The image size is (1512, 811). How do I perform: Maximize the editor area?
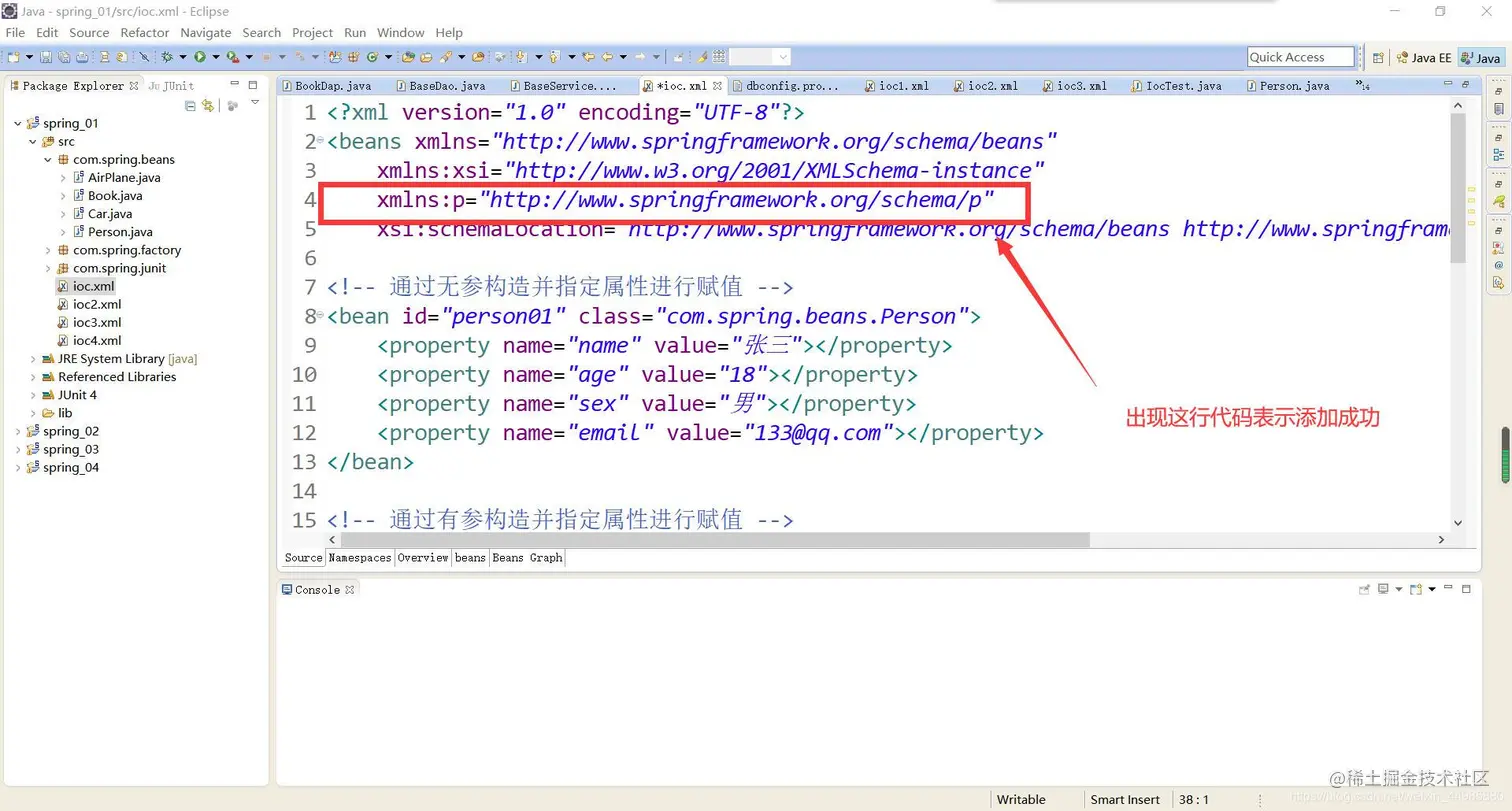point(1465,85)
